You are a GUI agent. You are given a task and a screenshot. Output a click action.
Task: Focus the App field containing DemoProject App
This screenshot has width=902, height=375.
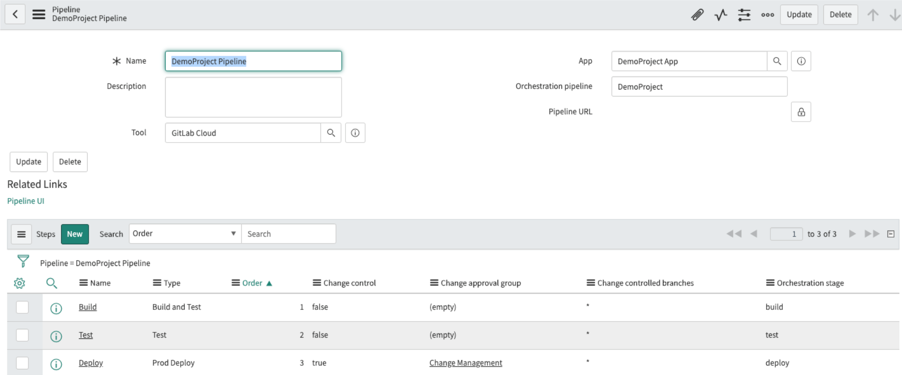click(x=689, y=61)
